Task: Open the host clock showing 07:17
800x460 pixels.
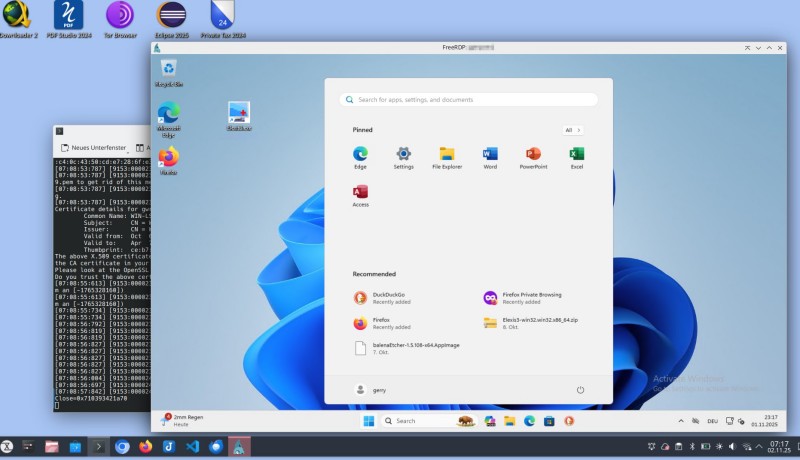Action: click(779, 447)
